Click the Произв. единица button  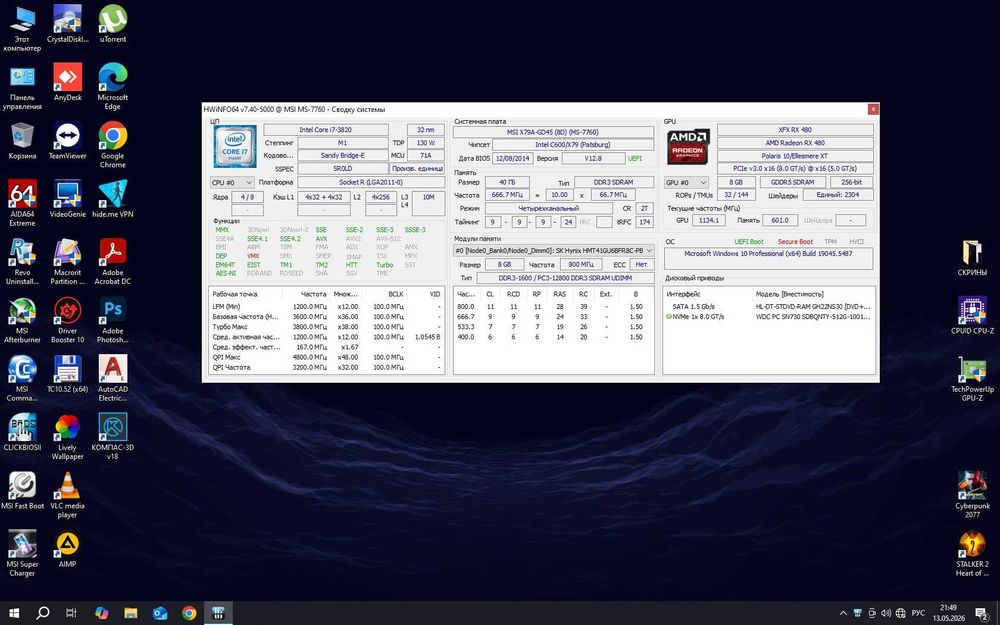(417, 169)
